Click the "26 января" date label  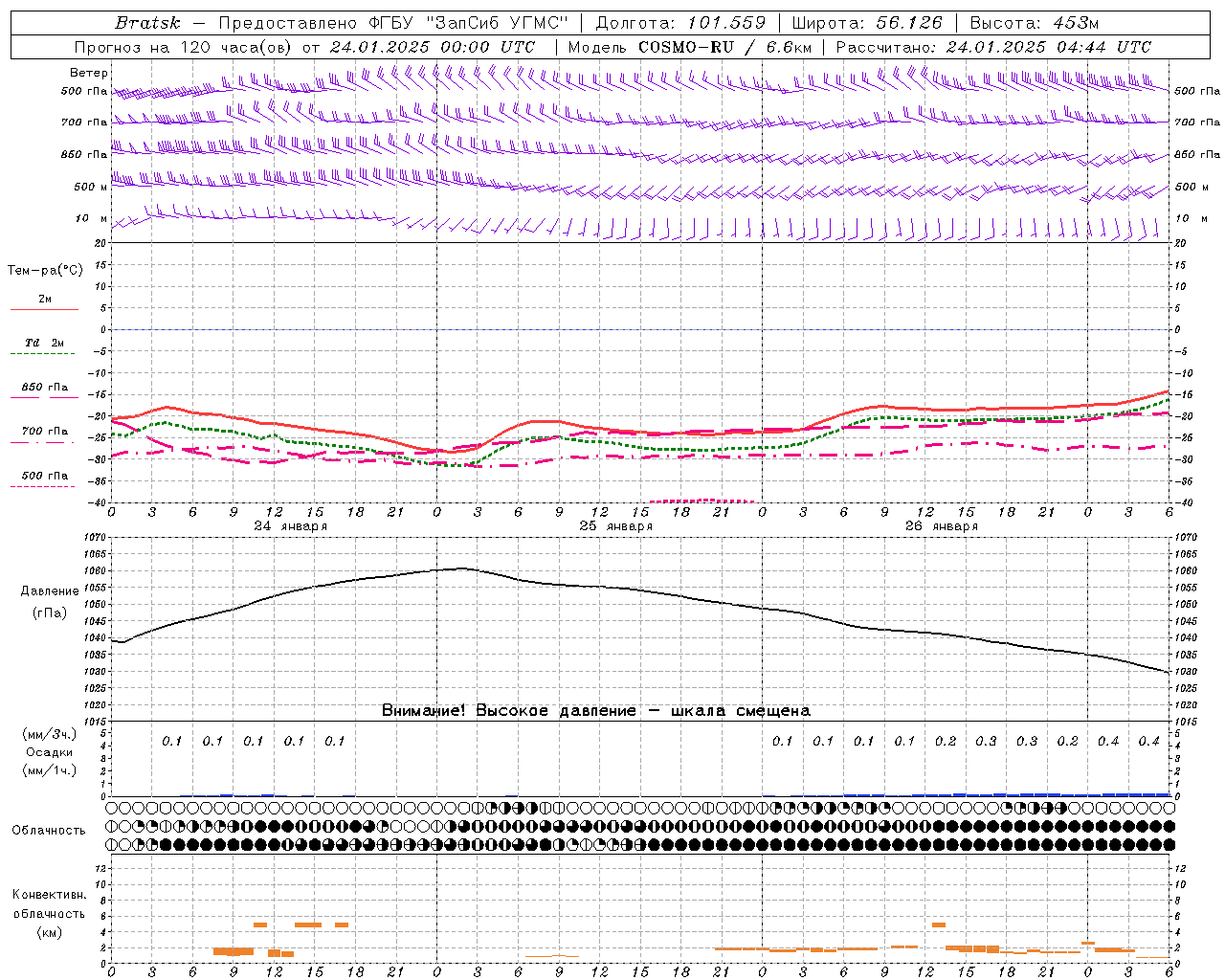click(x=941, y=526)
